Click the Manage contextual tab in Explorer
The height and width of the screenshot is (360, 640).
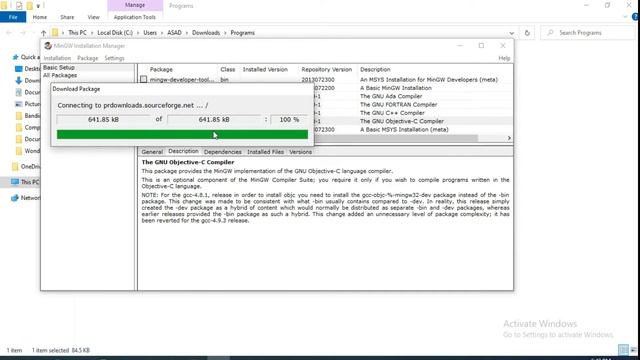pyautogui.click(x=135, y=5)
